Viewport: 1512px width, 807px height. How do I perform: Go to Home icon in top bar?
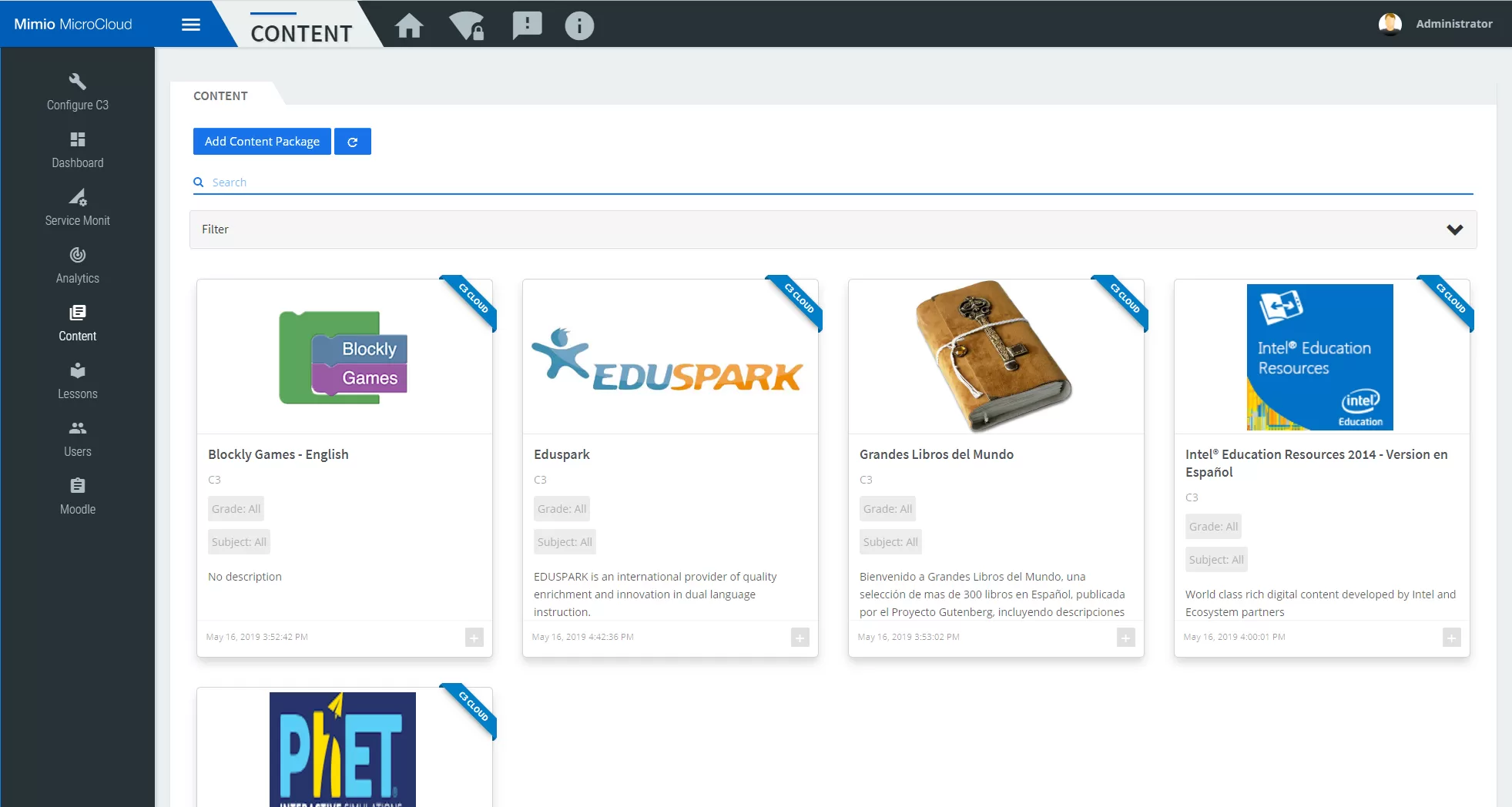[409, 25]
